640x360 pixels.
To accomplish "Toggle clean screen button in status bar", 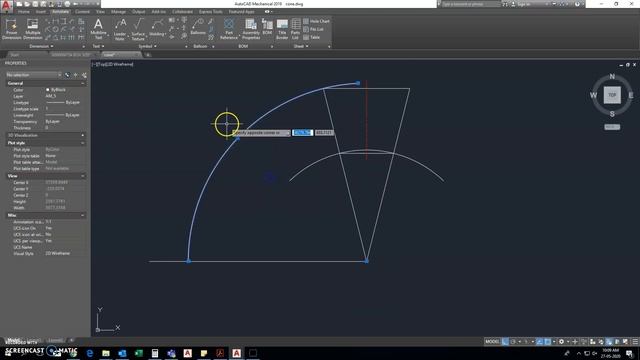I will pos(626,342).
